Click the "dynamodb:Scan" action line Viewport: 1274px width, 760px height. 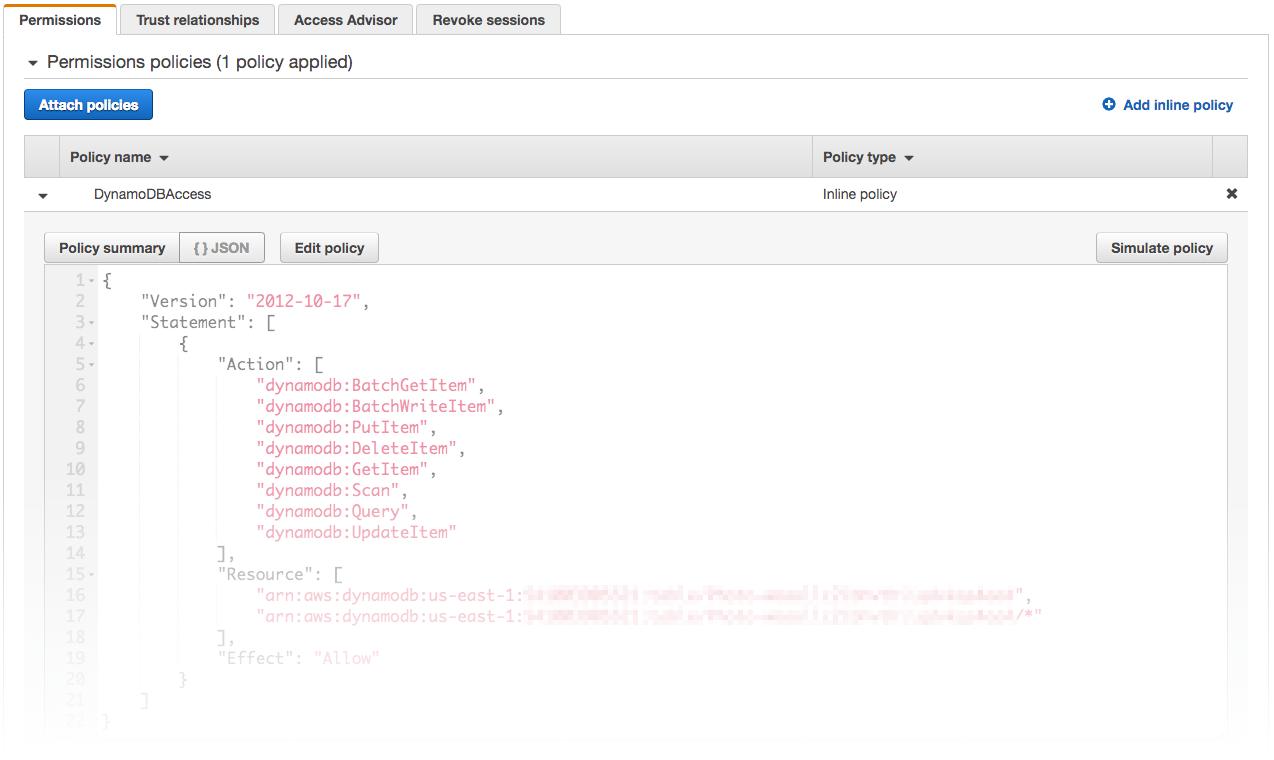point(332,490)
